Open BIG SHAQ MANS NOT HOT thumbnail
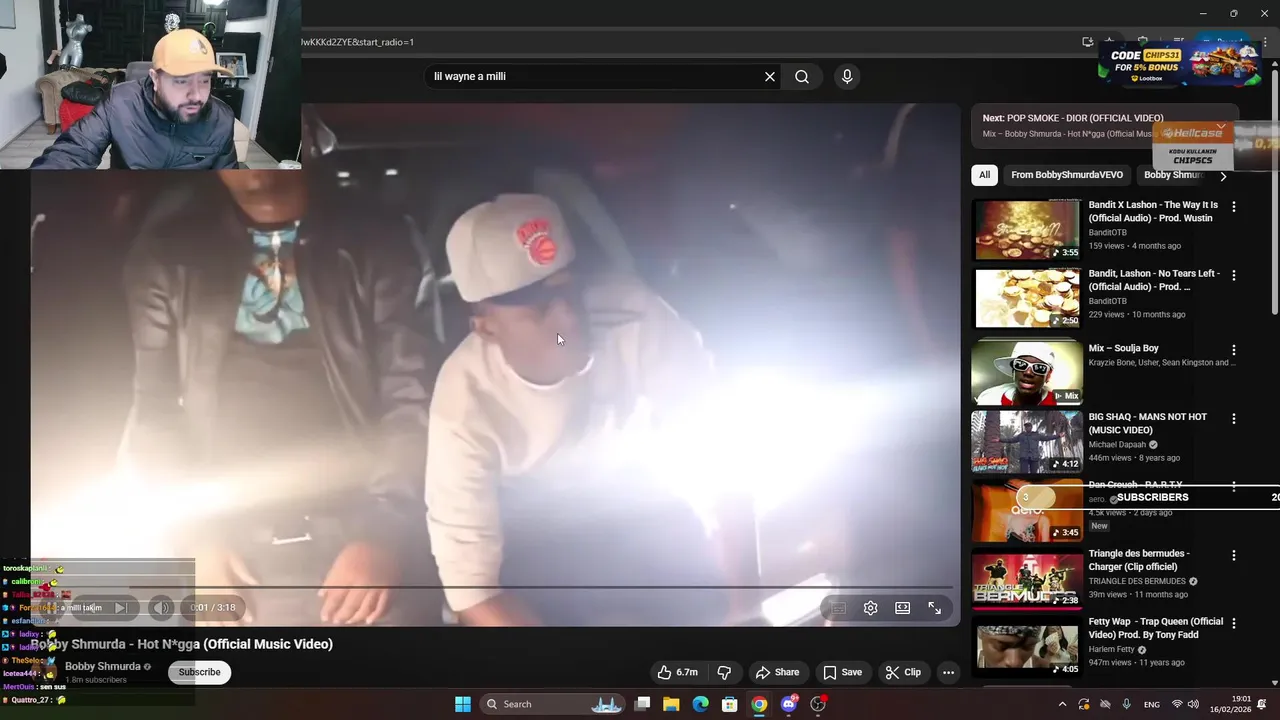1280x720 pixels. click(x=1027, y=440)
